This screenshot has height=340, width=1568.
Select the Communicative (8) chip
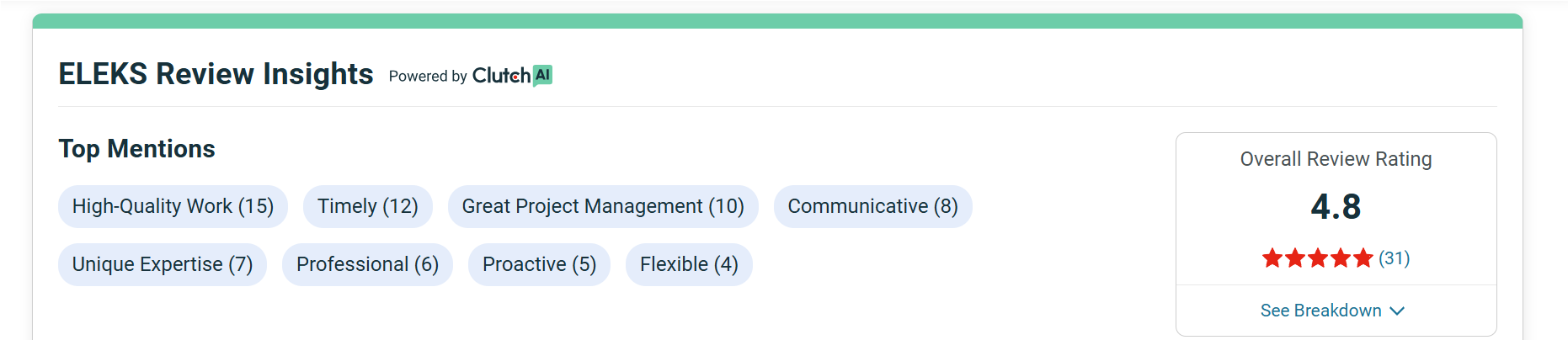point(872,206)
